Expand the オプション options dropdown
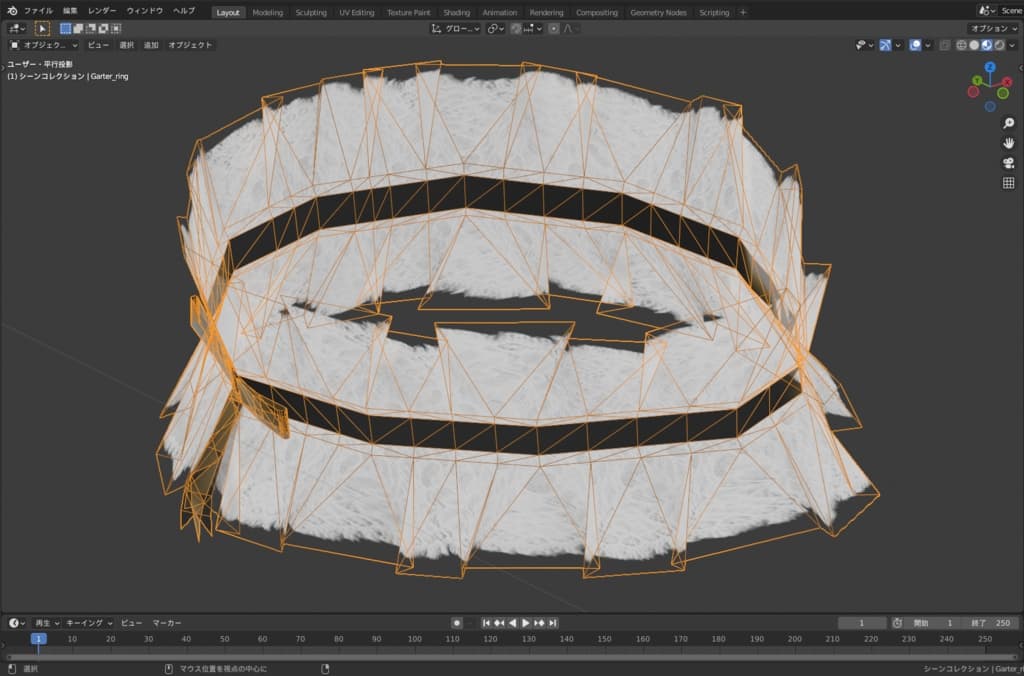Image resolution: width=1024 pixels, height=676 pixels. (x=993, y=29)
